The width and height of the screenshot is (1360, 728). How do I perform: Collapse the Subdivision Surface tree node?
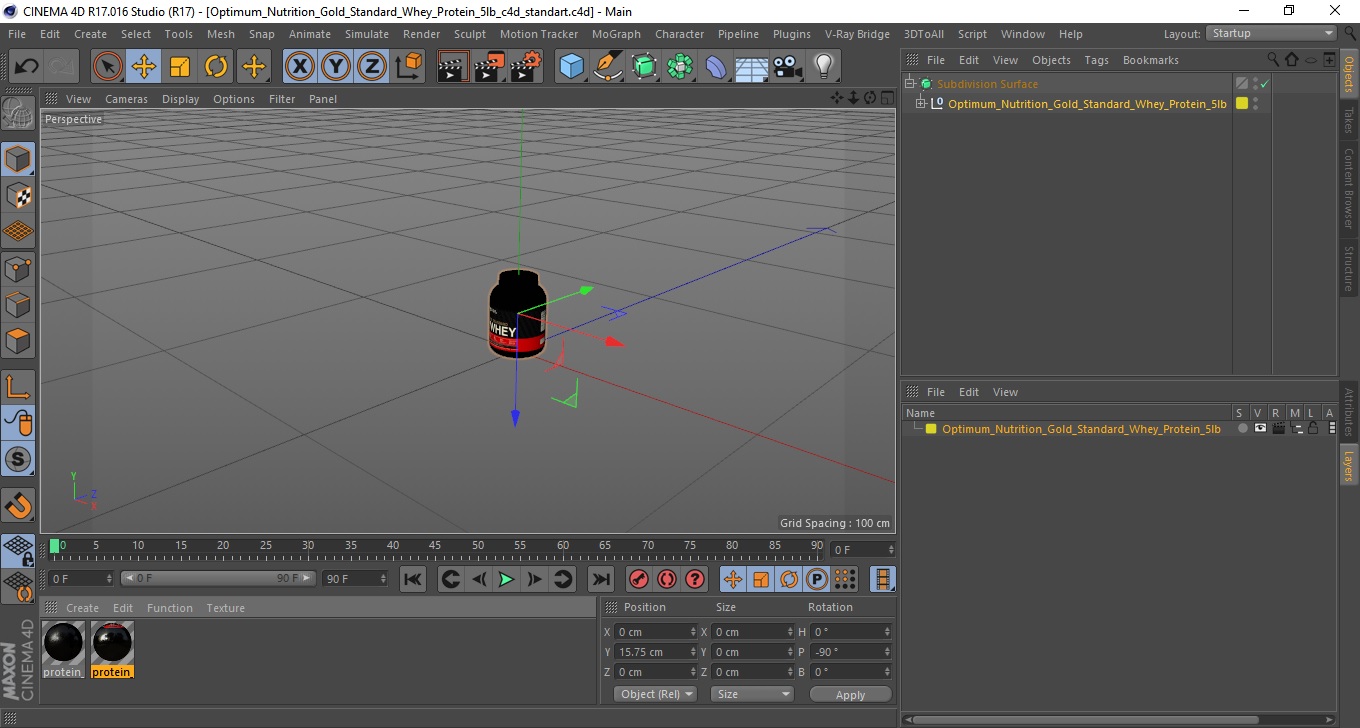[909, 84]
